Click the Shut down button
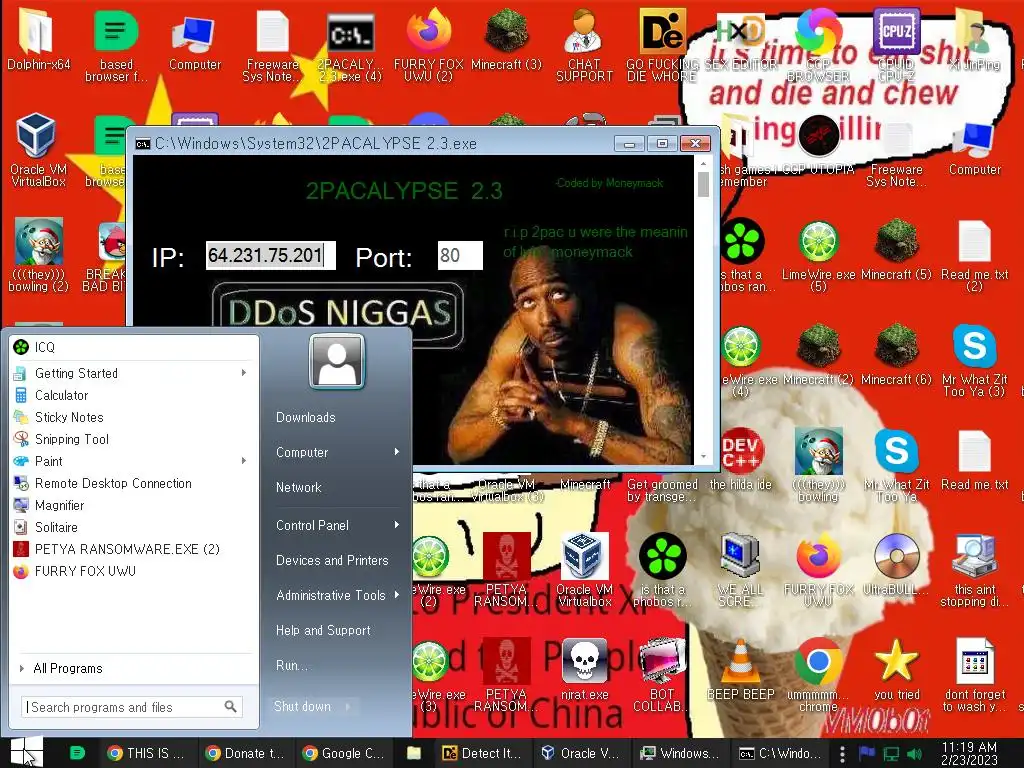The height and width of the screenshot is (768, 1024). click(x=302, y=706)
